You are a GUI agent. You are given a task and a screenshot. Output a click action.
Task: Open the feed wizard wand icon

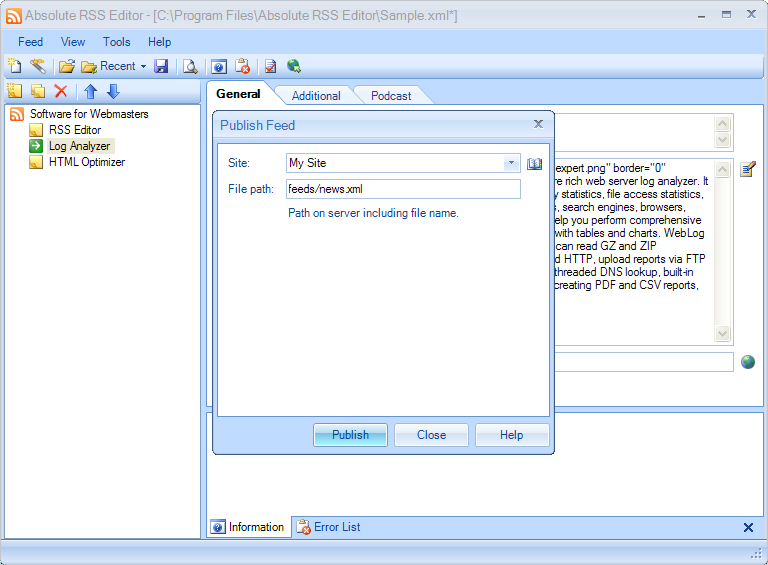point(38,66)
